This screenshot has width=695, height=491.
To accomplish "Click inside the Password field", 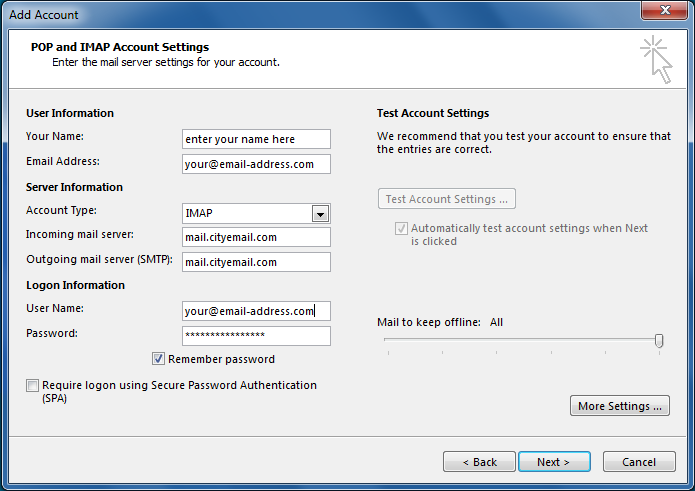I will point(256,336).
